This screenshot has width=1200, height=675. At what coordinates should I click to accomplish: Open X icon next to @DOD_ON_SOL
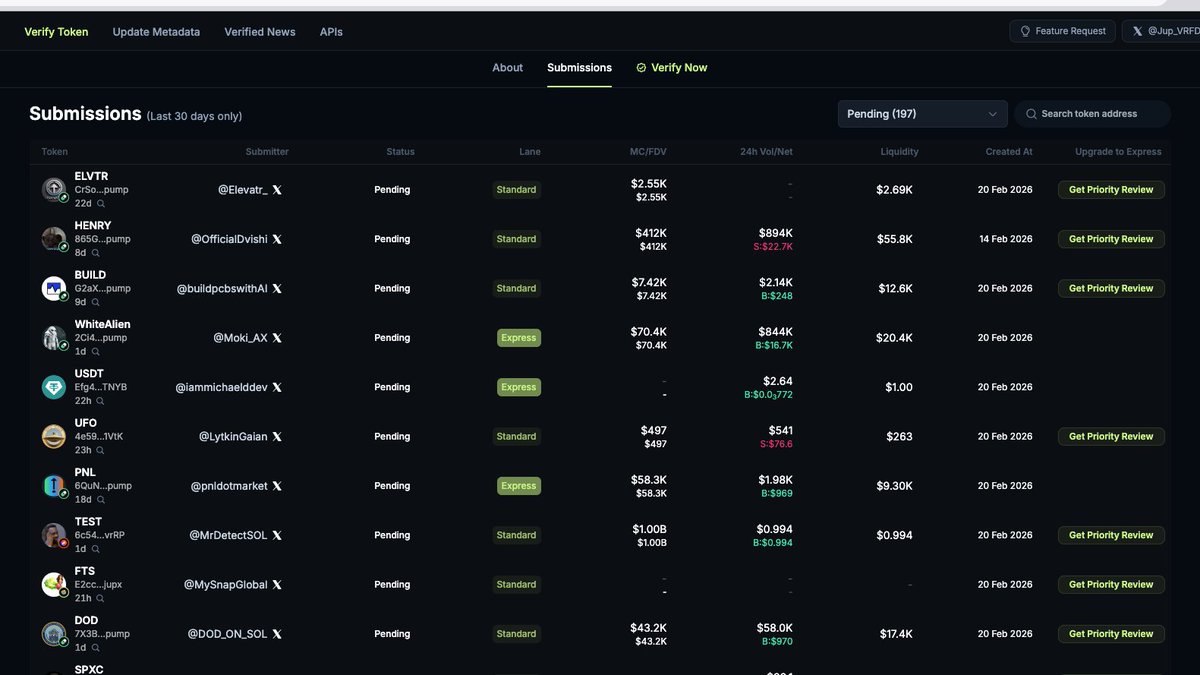click(277, 634)
